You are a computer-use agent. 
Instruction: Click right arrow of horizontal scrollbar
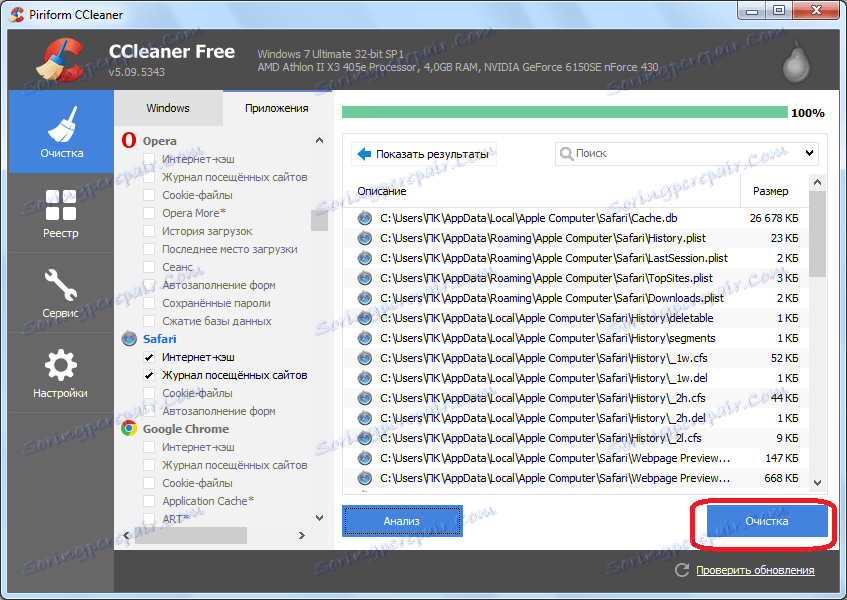pyautogui.click(x=301, y=535)
